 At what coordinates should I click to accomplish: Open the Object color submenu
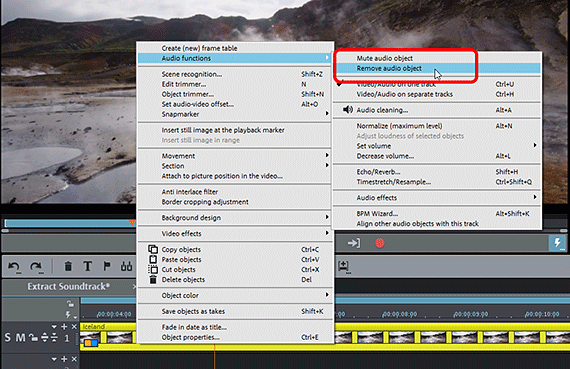point(234,296)
